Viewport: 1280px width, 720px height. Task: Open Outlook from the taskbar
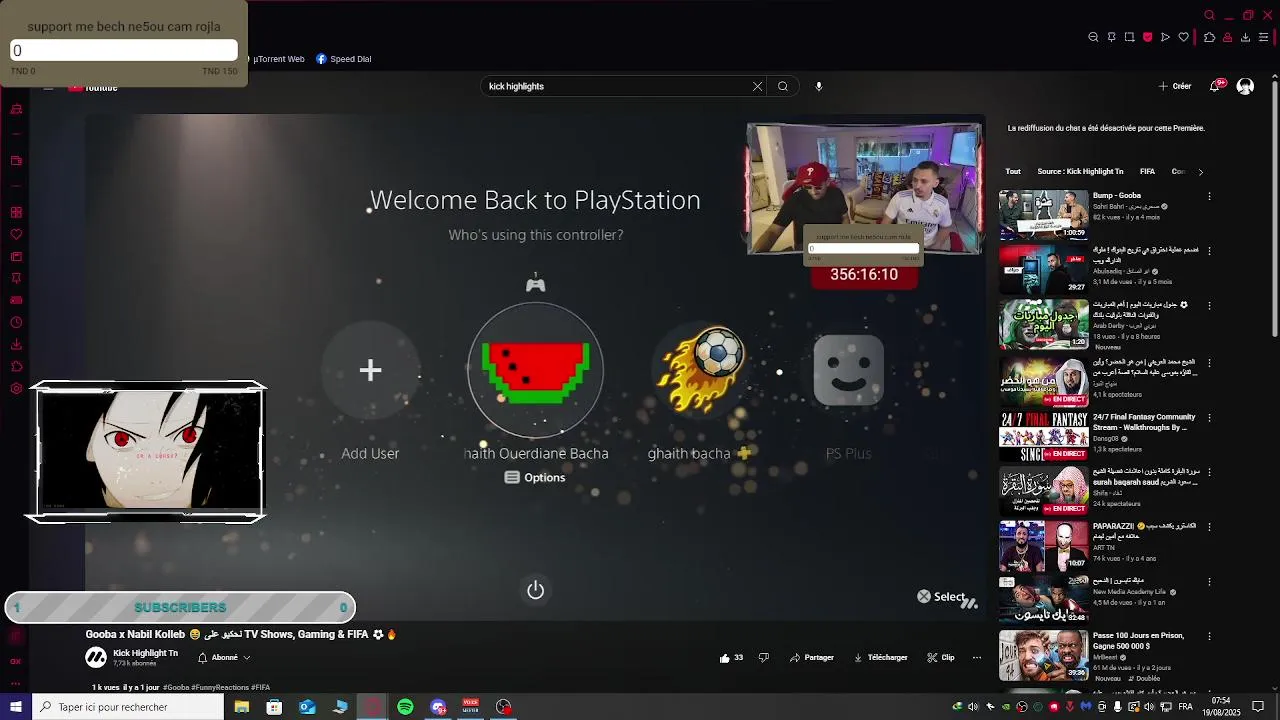tap(307, 707)
